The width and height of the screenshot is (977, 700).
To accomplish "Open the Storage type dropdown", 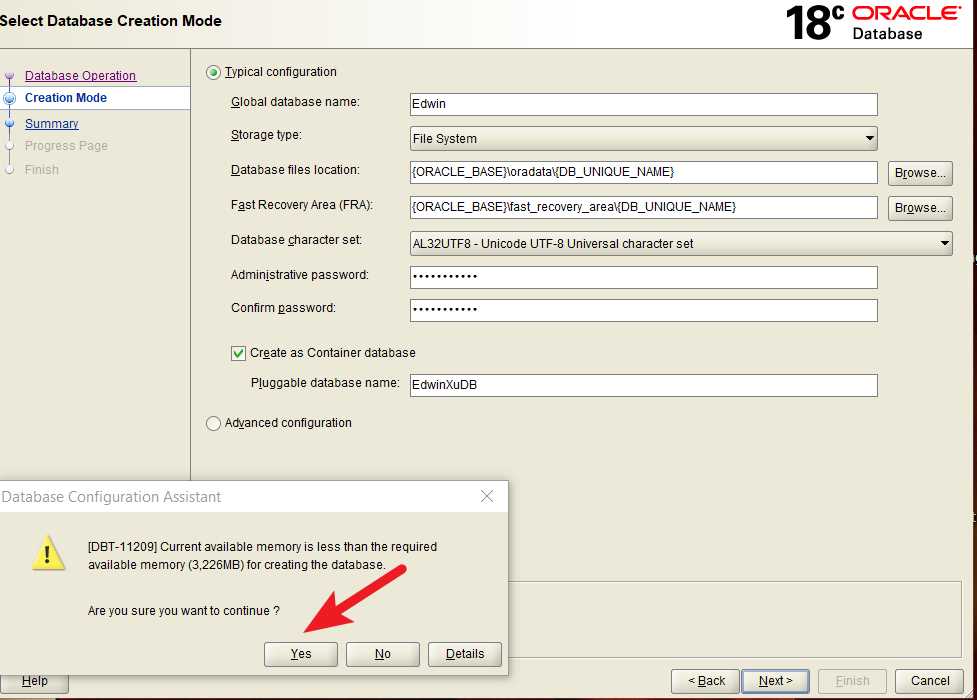I will click(x=644, y=138).
